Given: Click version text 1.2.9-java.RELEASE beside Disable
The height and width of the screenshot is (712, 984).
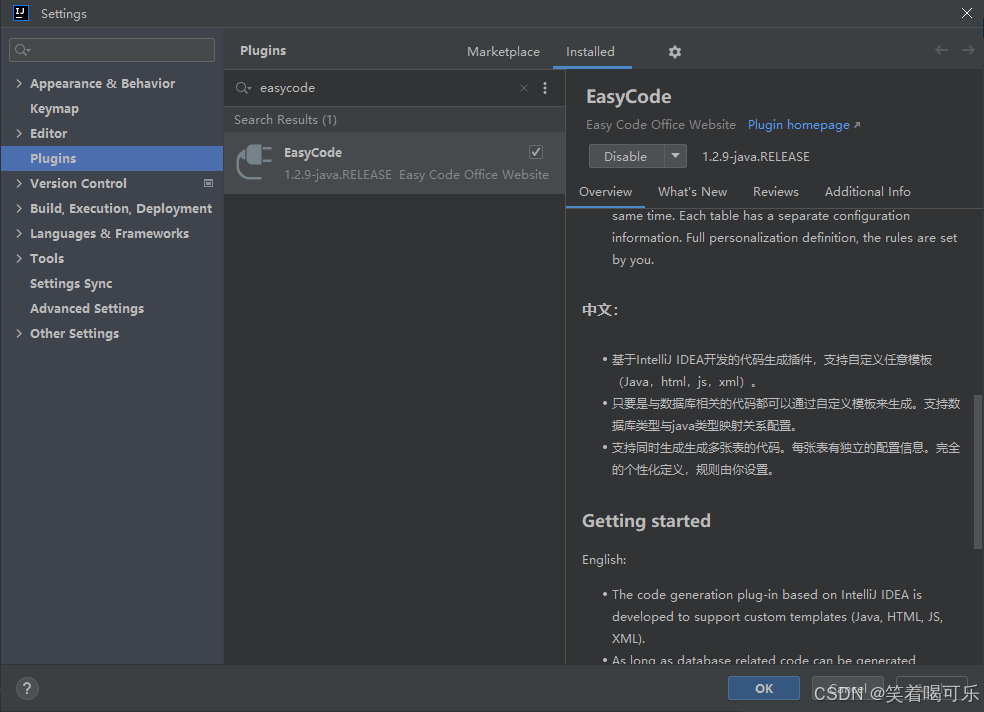Looking at the screenshot, I should coord(756,157).
